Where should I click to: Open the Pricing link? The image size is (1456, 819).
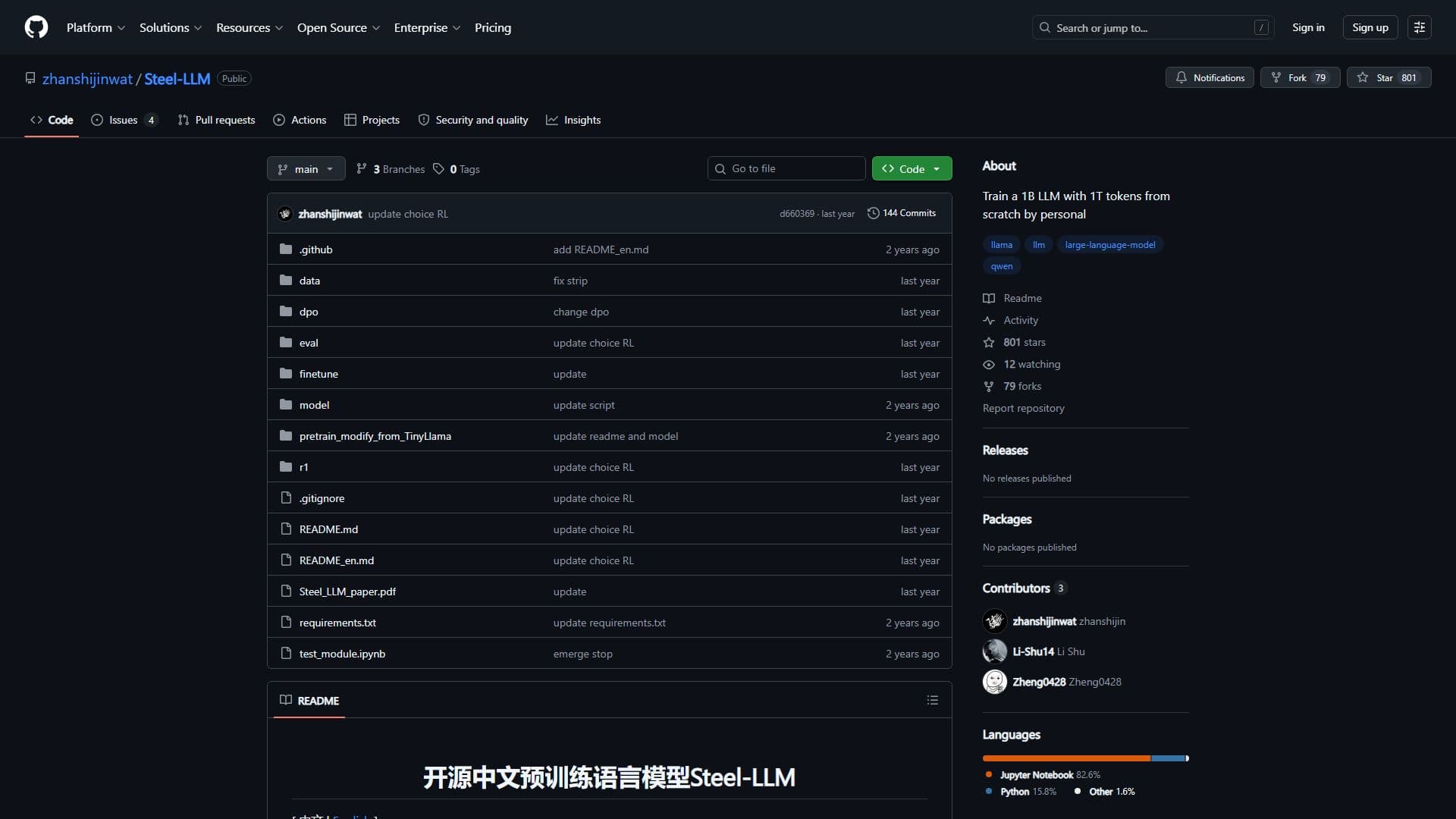[493, 27]
